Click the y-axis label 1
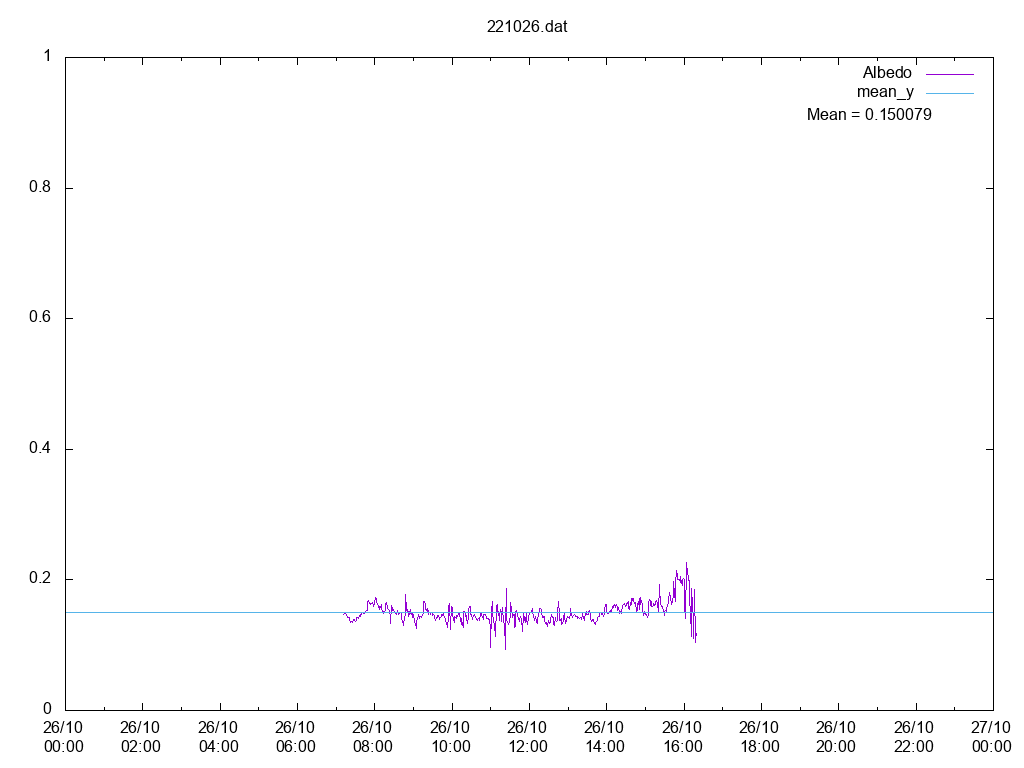Viewport: 1024px width, 768px height. point(47,56)
